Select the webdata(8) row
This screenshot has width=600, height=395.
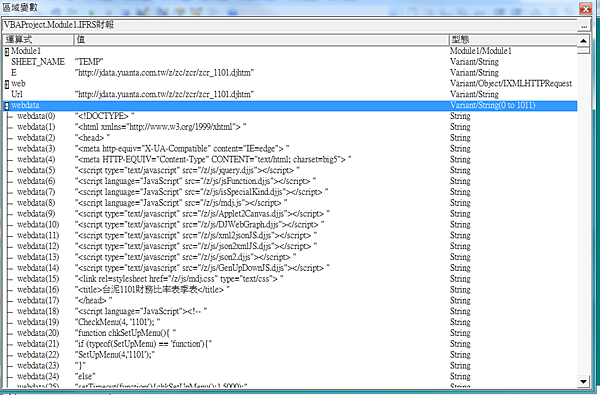click(x=290, y=203)
